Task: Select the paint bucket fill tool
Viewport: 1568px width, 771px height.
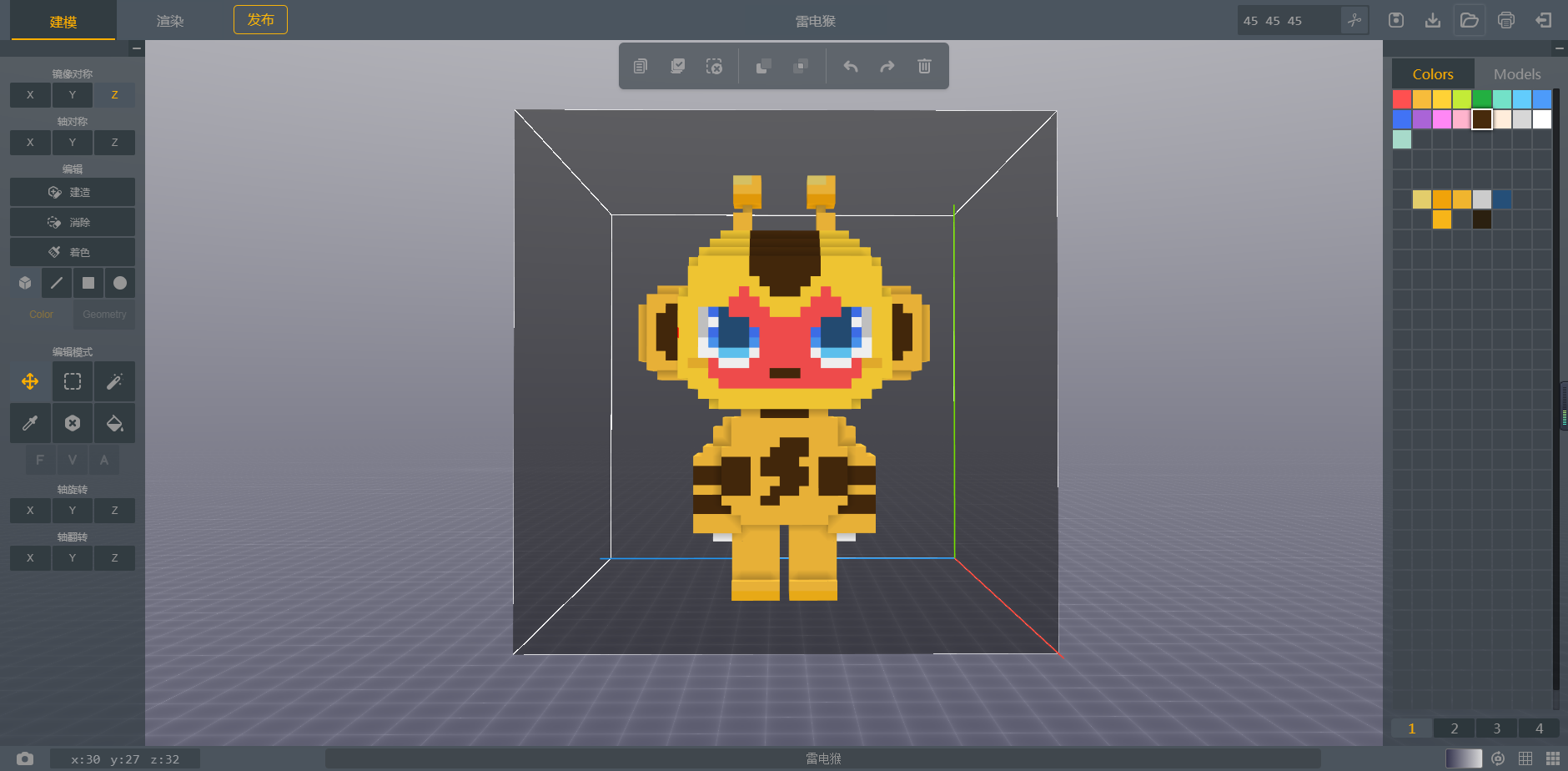Action: (x=114, y=423)
